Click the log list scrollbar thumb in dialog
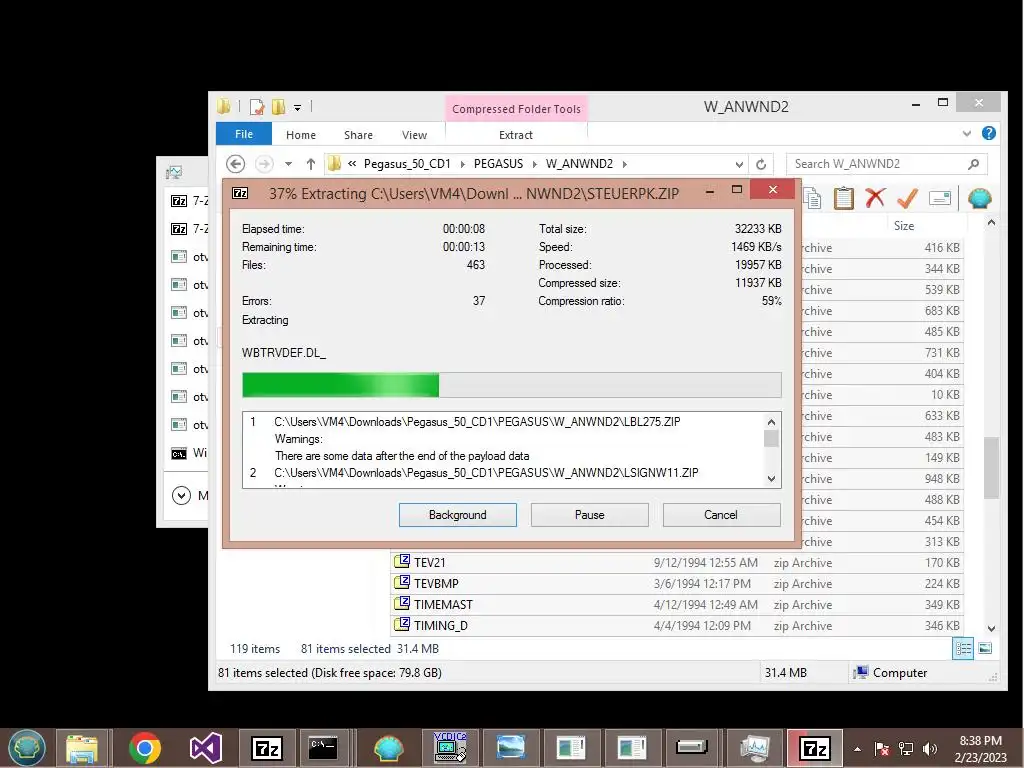The height and width of the screenshot is (768, 1024). [771, 438]
